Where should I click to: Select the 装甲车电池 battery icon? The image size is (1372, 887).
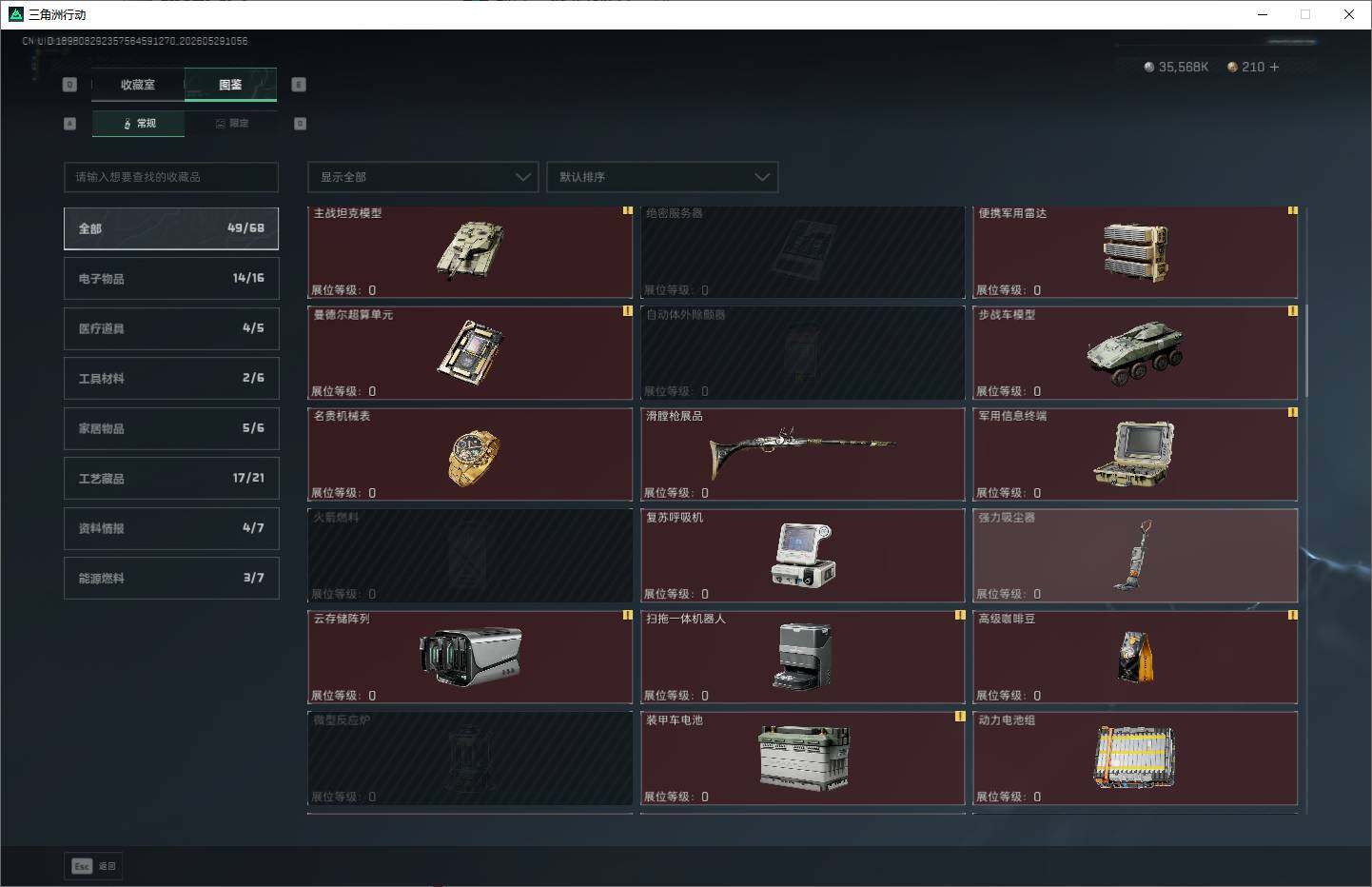click(804, 759)
